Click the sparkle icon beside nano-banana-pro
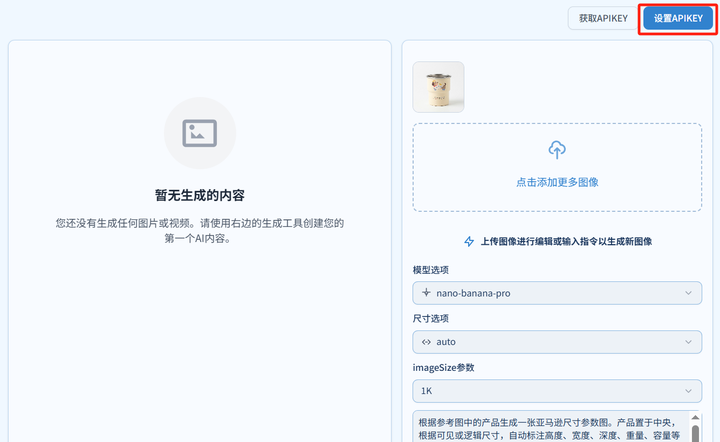720x442 pixels. click(427, 293)
